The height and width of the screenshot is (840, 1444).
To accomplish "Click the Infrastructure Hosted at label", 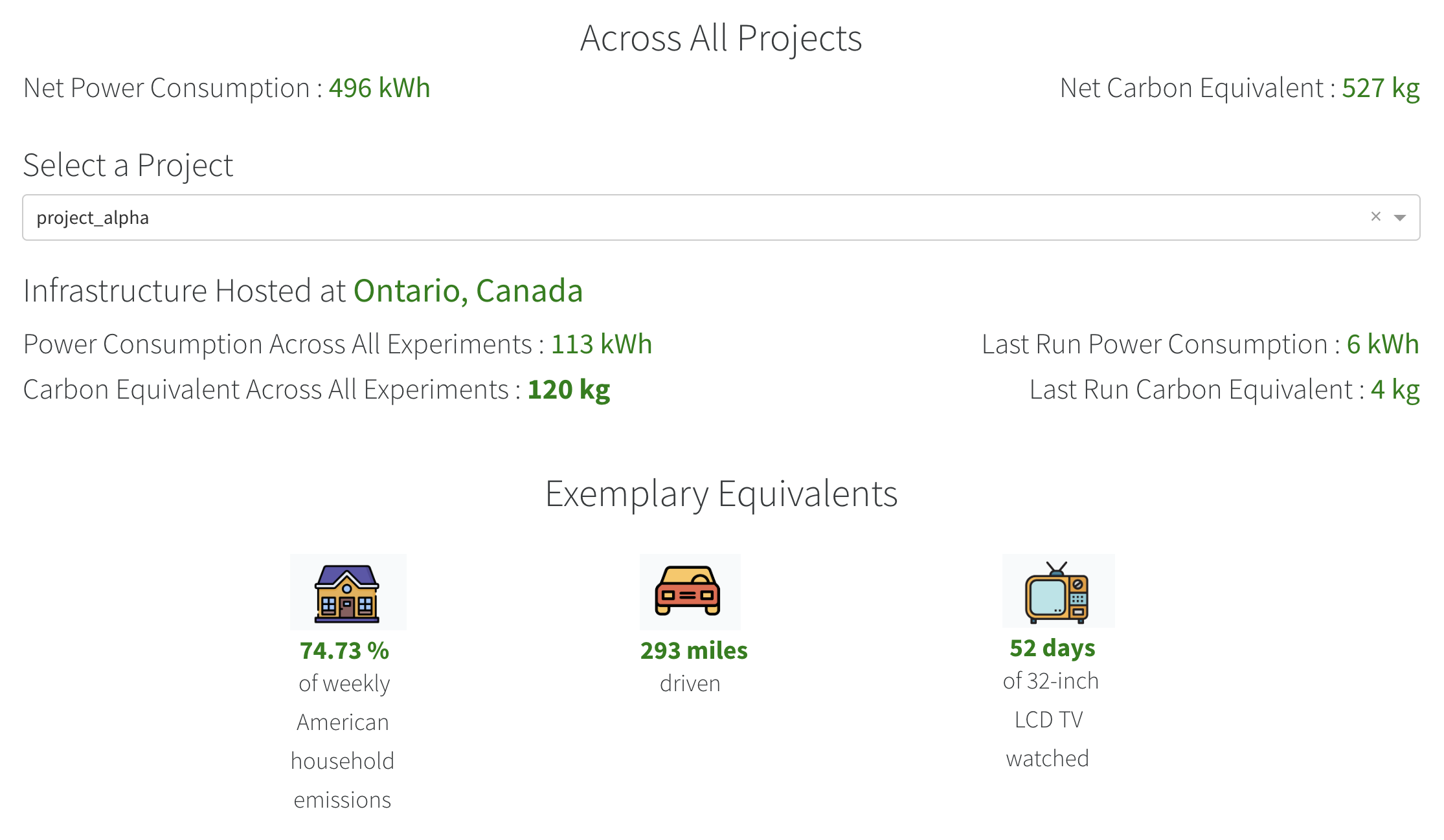I will pyautogui.click(x=185, y=291).
